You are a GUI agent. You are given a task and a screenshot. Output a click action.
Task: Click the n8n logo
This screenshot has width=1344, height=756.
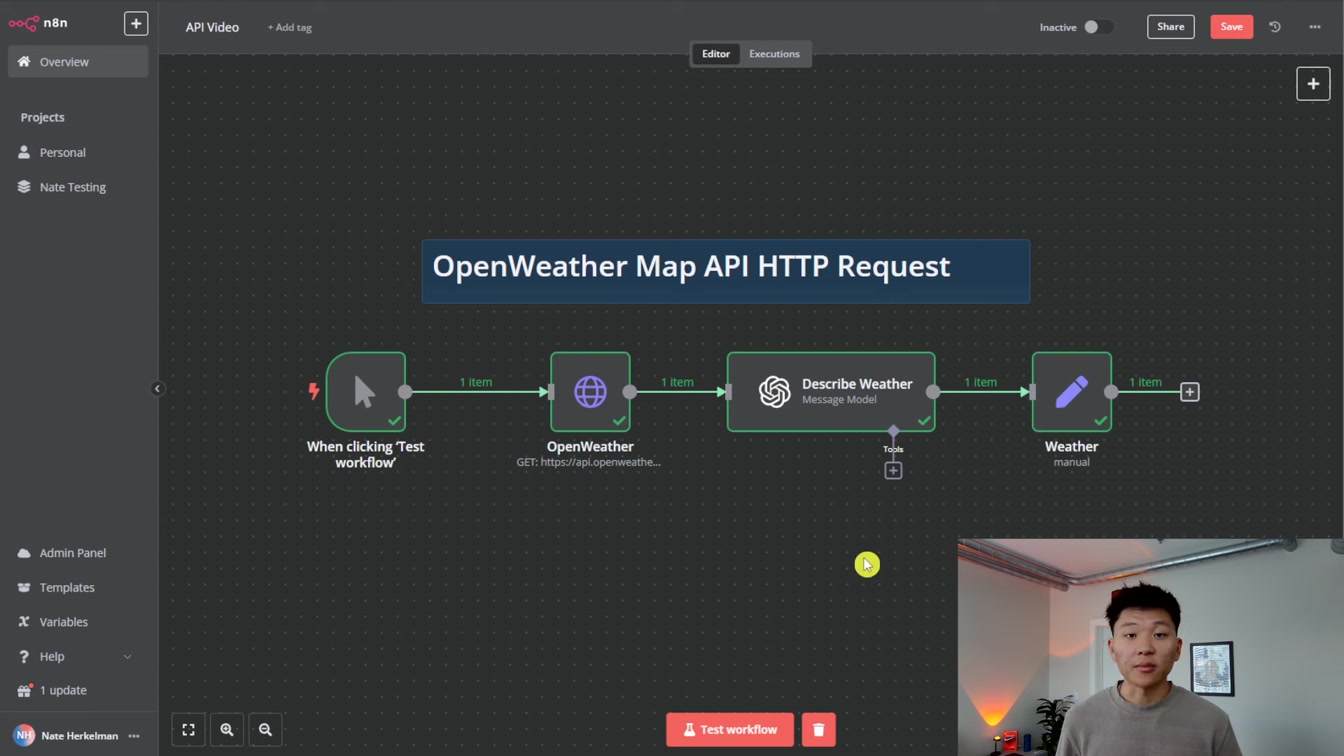[38, 23]
